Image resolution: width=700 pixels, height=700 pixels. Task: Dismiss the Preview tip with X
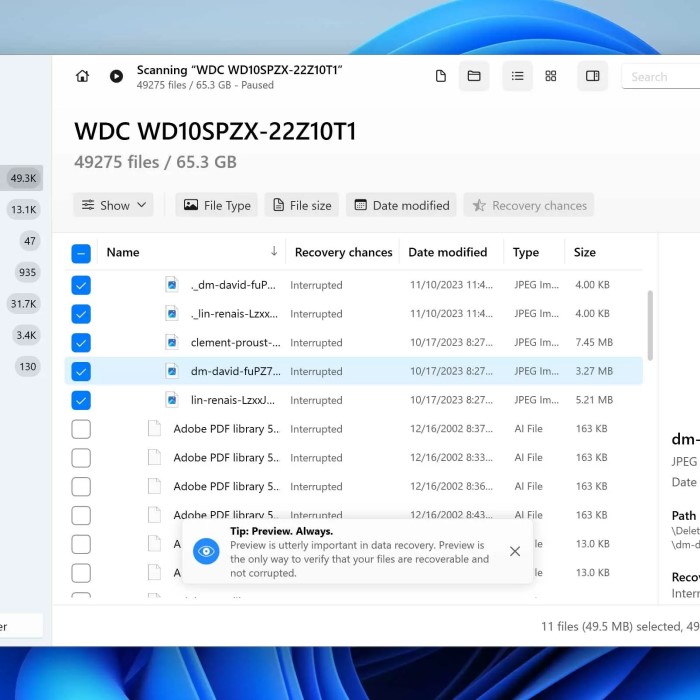(515, 551)
